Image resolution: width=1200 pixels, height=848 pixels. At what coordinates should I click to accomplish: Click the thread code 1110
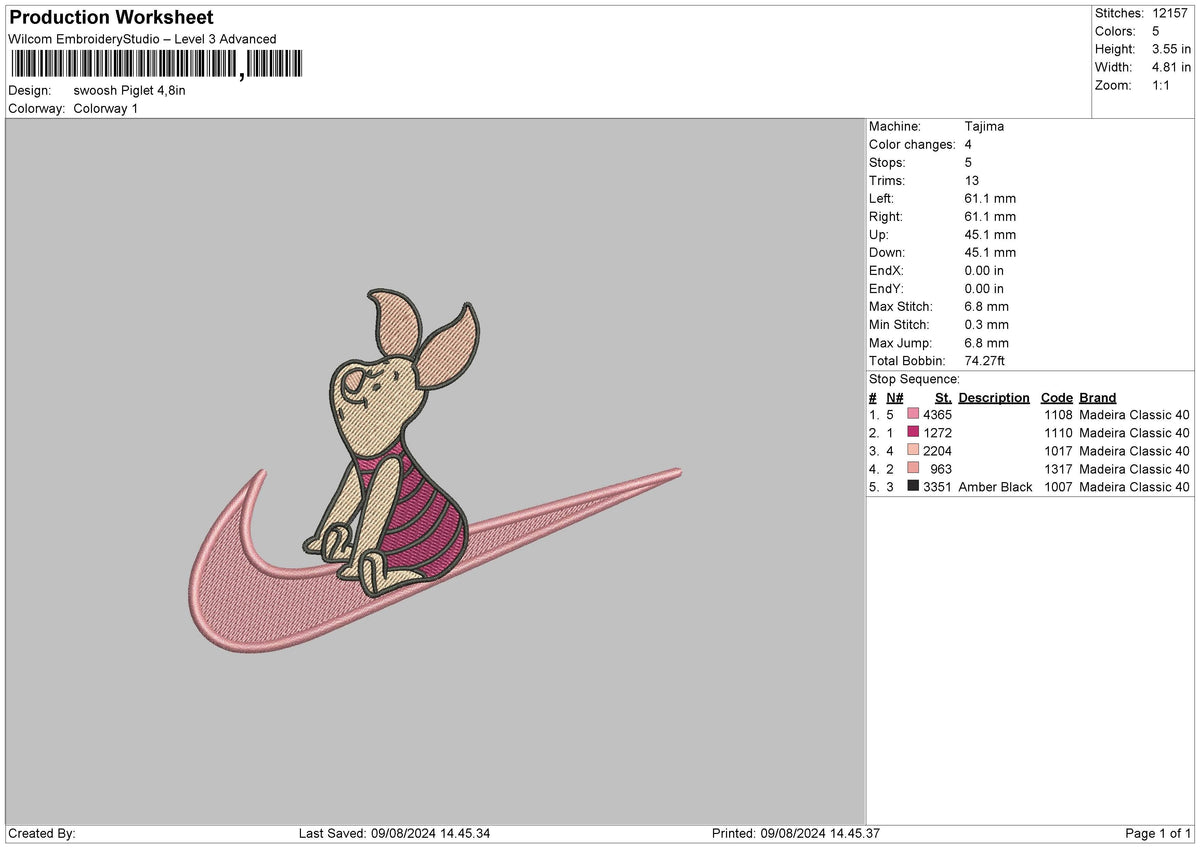point(1058,433)
